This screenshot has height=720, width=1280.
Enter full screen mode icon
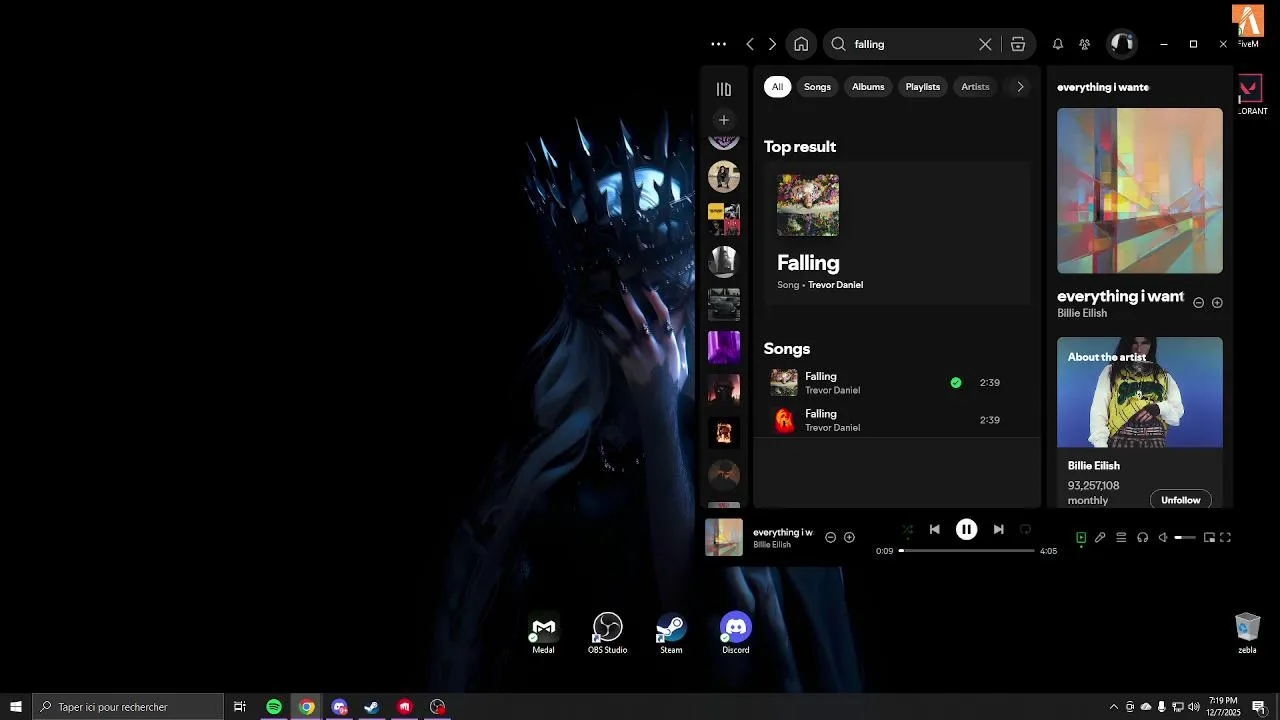click(1225, 538)
